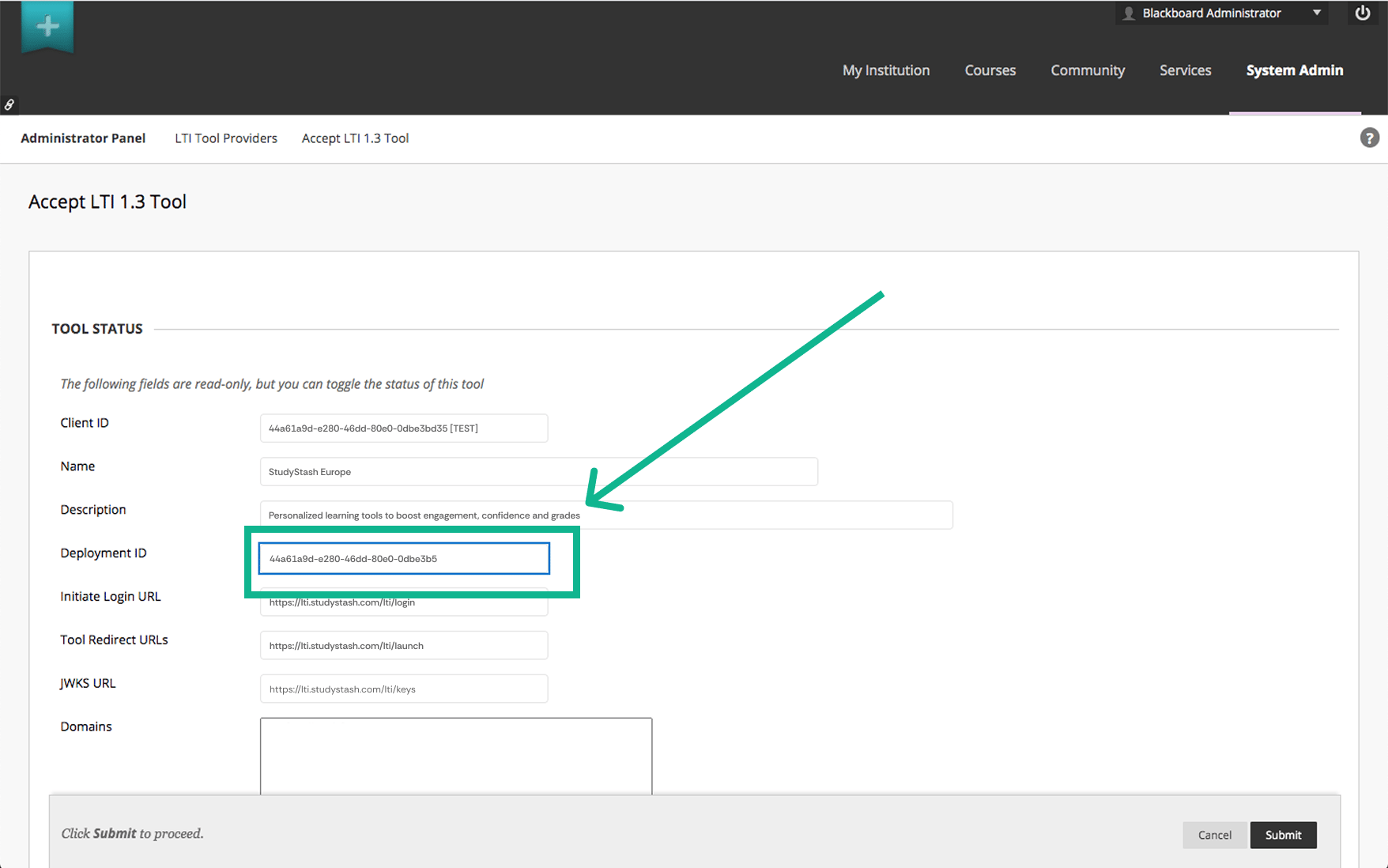Click the TOOL STATUS section heading

point(97,329)
